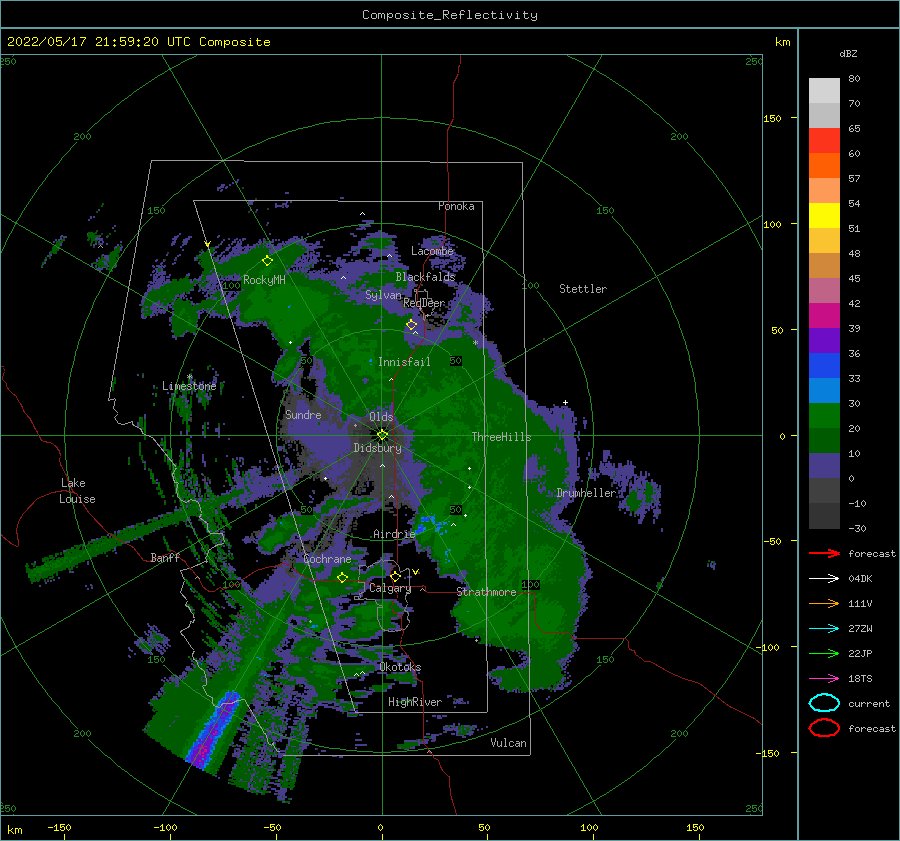The height and width of the screenshot is (841, 900).
Task: Click the Calgary label
Action: click(390, 588)
